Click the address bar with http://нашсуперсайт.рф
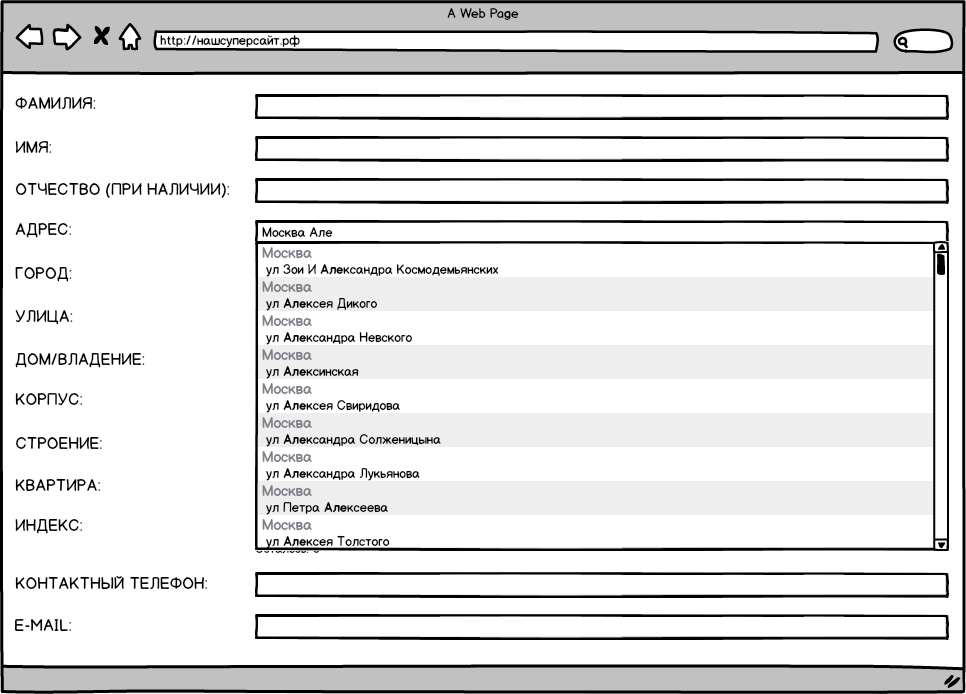 (516, 41)
